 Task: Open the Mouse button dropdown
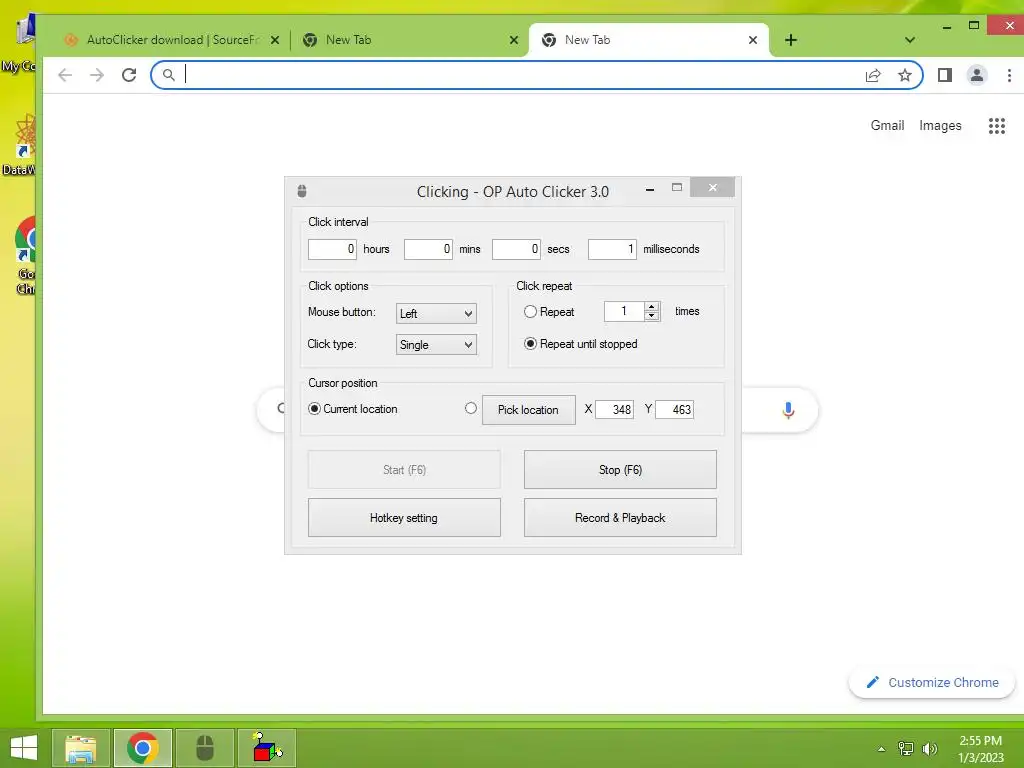click(436, 313)
